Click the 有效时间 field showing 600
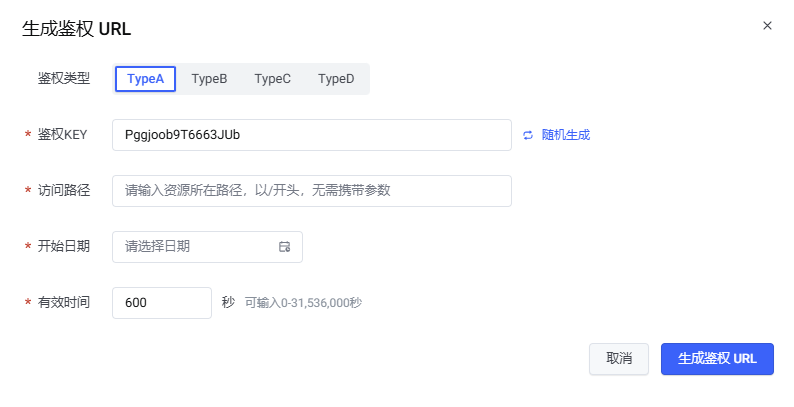Screen dimensions: 794x407 point(161,303)
